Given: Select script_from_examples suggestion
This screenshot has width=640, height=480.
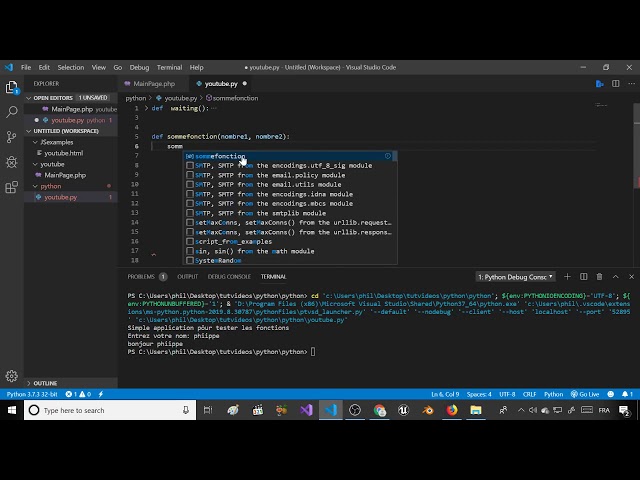Looking at the screenshot, I should coord(290,242).
